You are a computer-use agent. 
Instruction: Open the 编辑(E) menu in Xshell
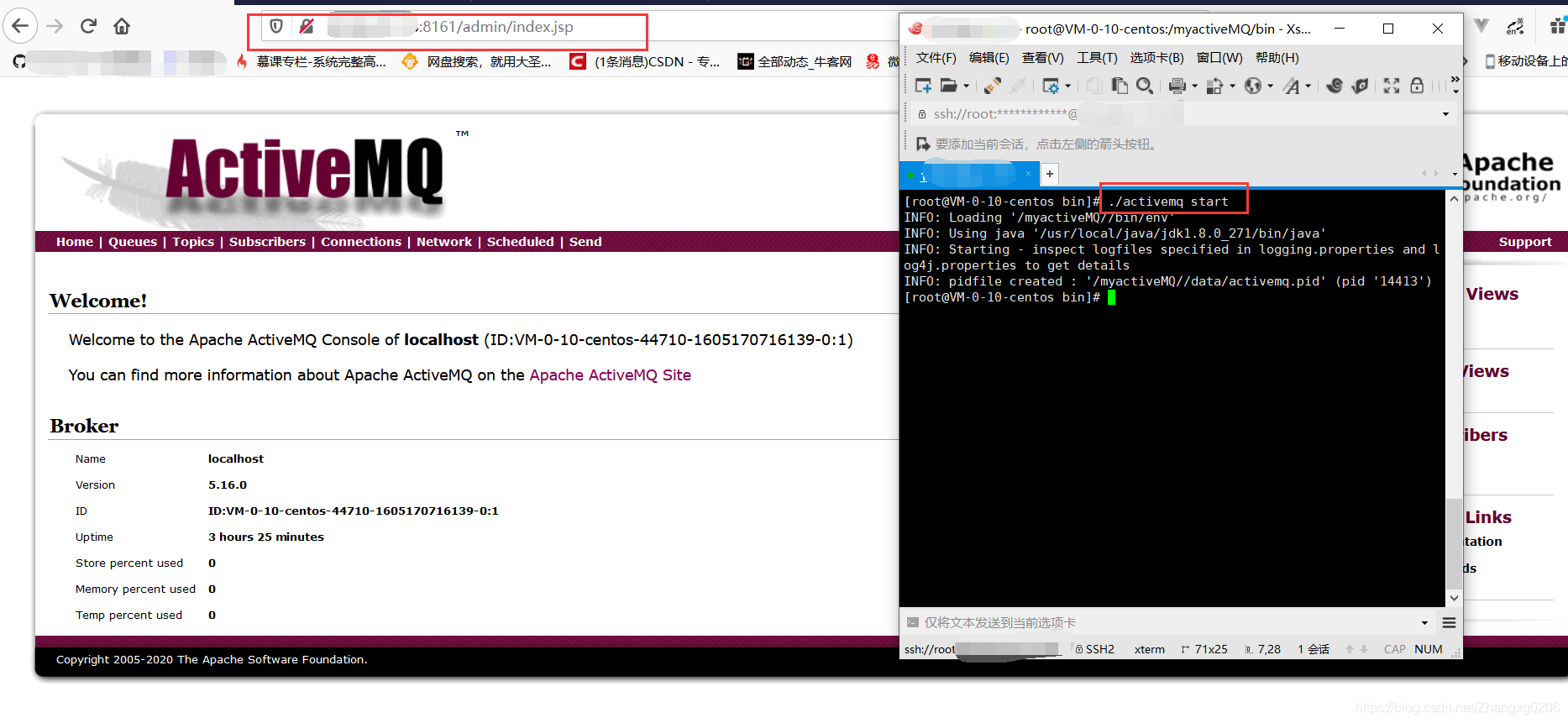click(989, 58)
